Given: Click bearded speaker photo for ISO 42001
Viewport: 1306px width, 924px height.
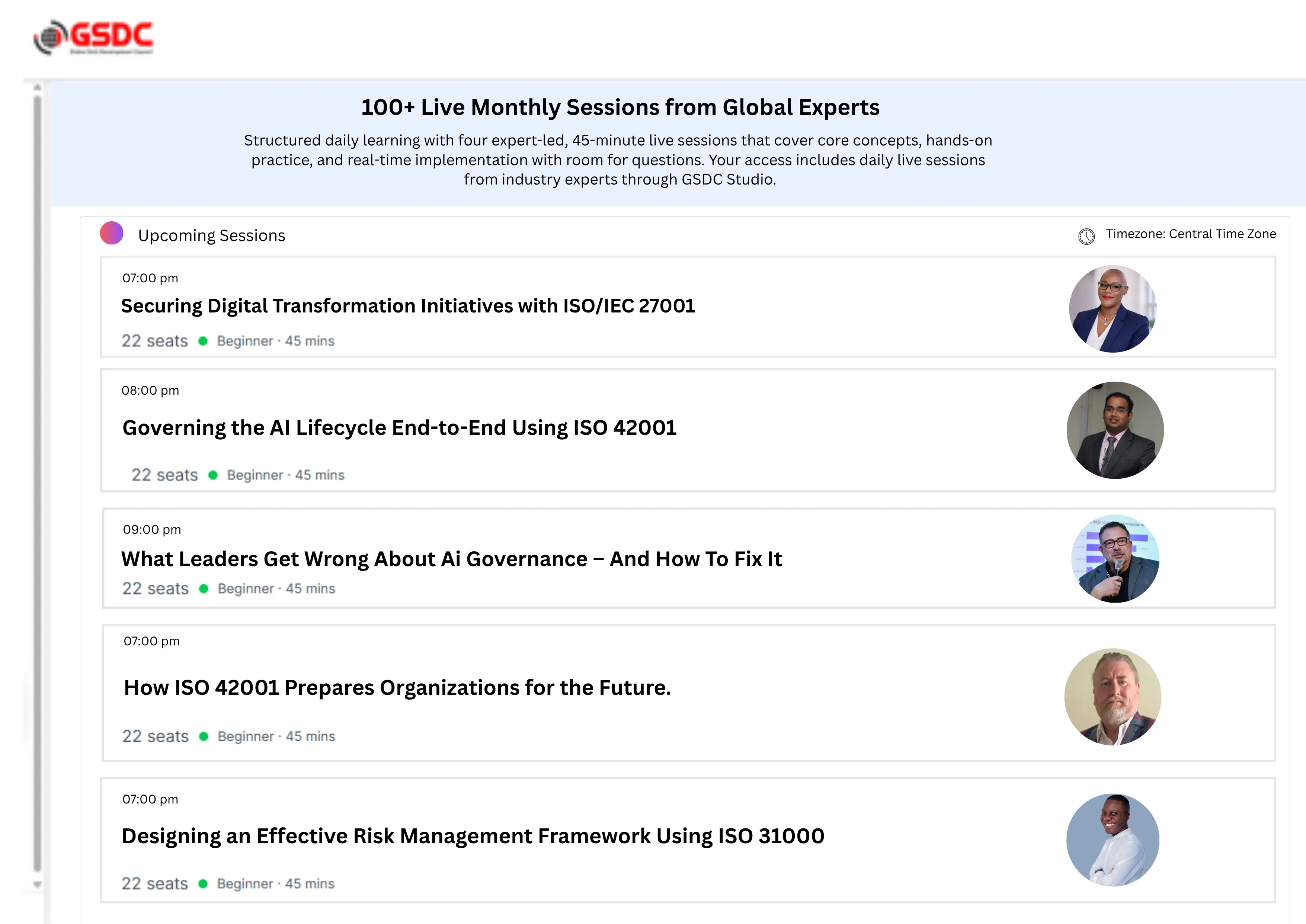Looking at the screenshot, I should [x=1113, y=697].
